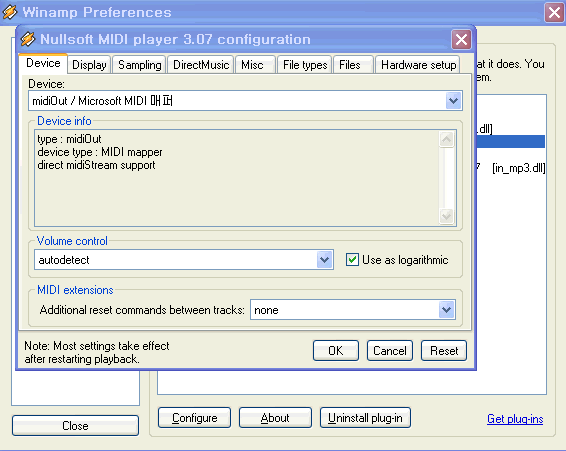566x451 pixels.
Task: Click 'direct midiStream support' text
Action: point(96,165)
